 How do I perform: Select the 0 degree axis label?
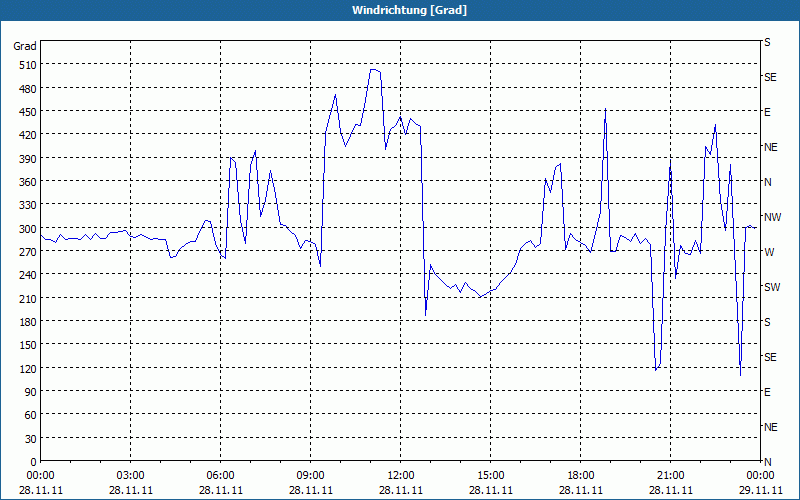[34, 462]
